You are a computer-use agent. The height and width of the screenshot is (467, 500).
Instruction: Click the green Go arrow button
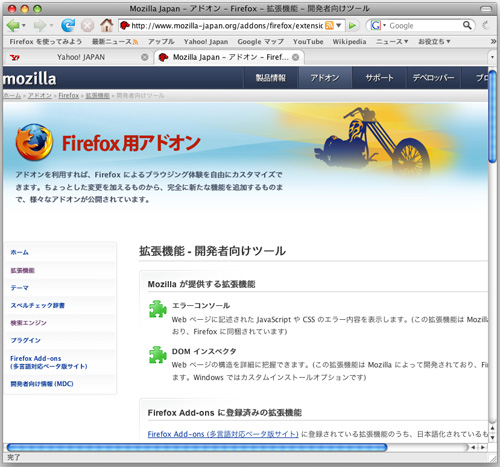352,25
